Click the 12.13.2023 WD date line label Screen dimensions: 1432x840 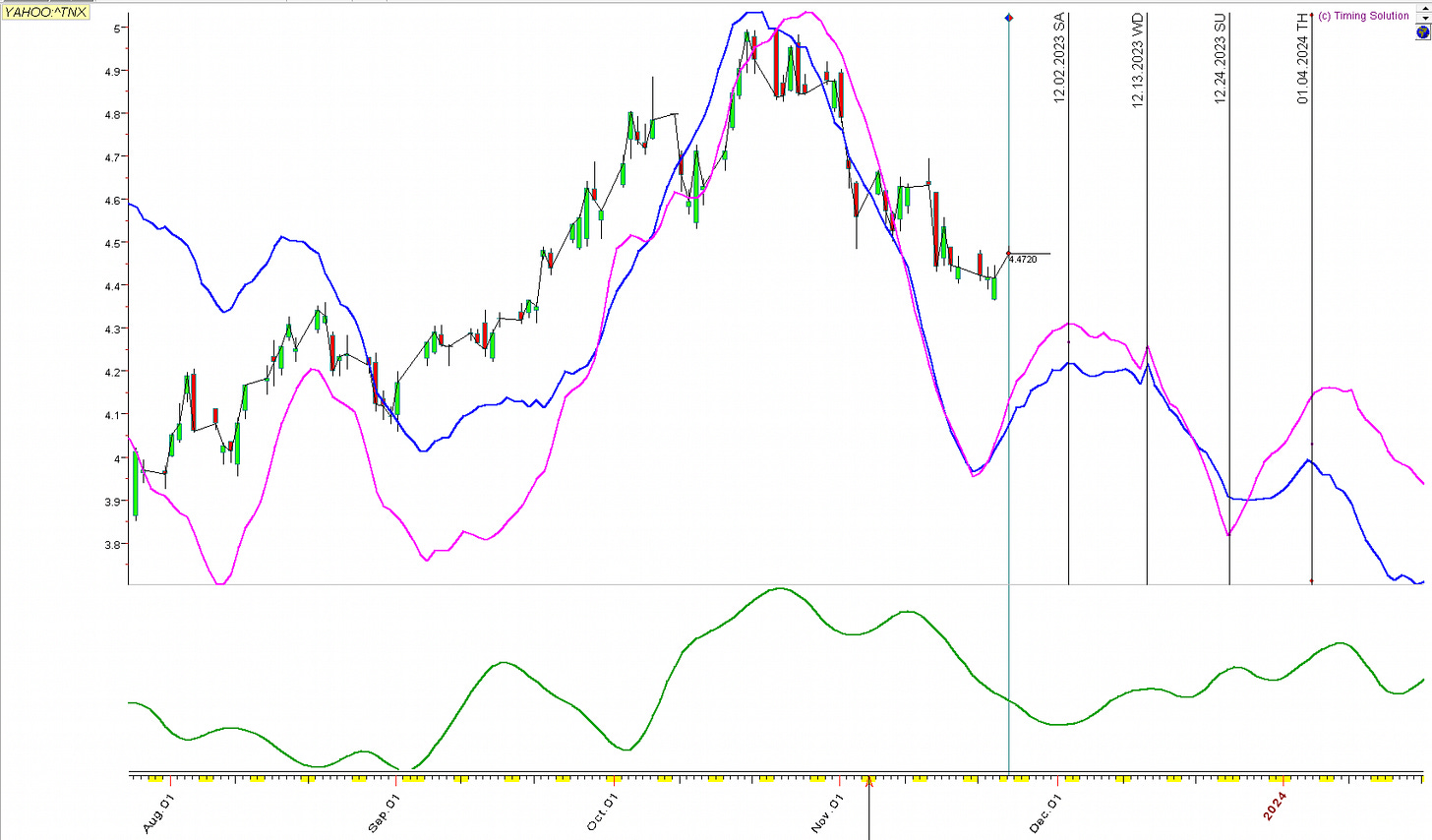click(1138, 60)
